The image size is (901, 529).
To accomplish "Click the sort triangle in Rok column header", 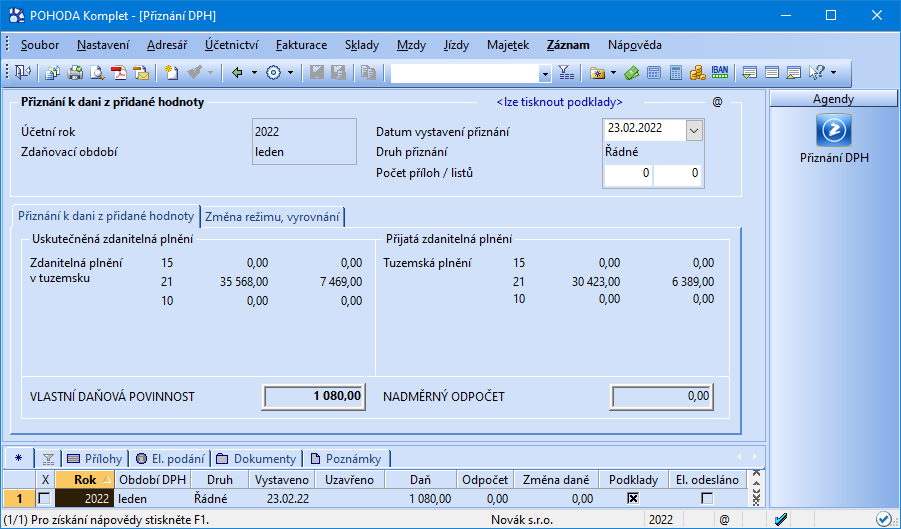I will coord(106,480).
